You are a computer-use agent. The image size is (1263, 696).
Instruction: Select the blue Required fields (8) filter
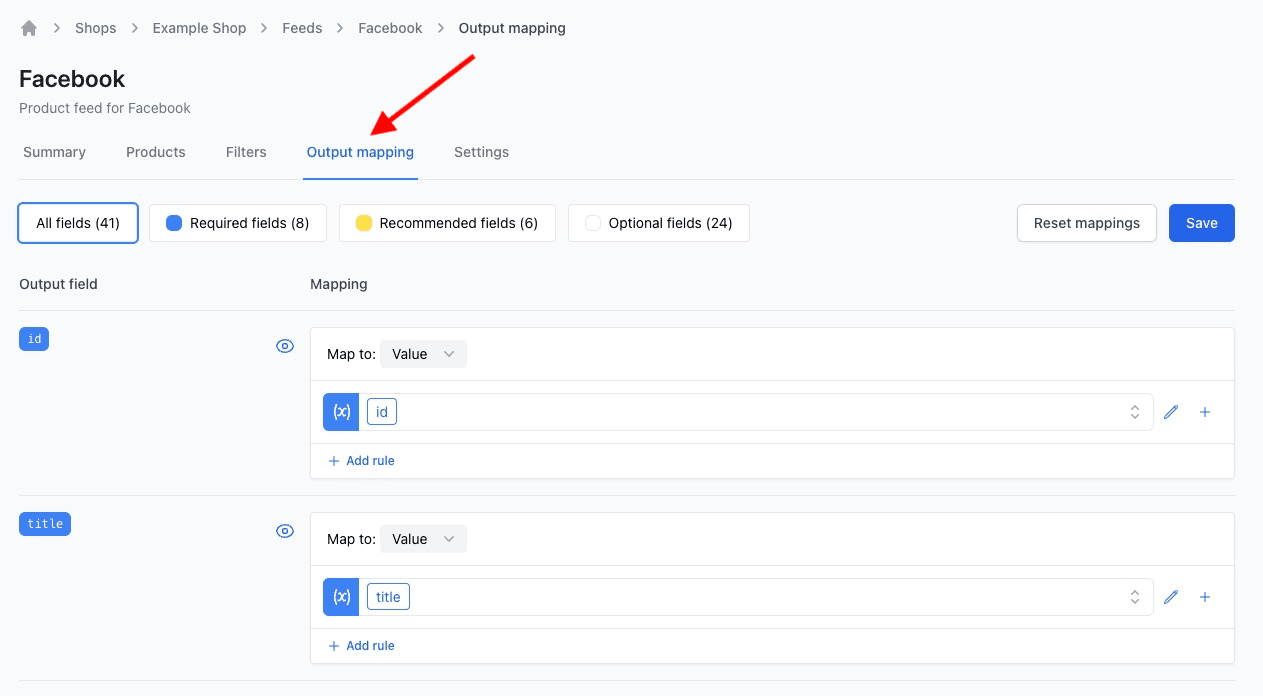pyautogui.click(x=238, y=223)
